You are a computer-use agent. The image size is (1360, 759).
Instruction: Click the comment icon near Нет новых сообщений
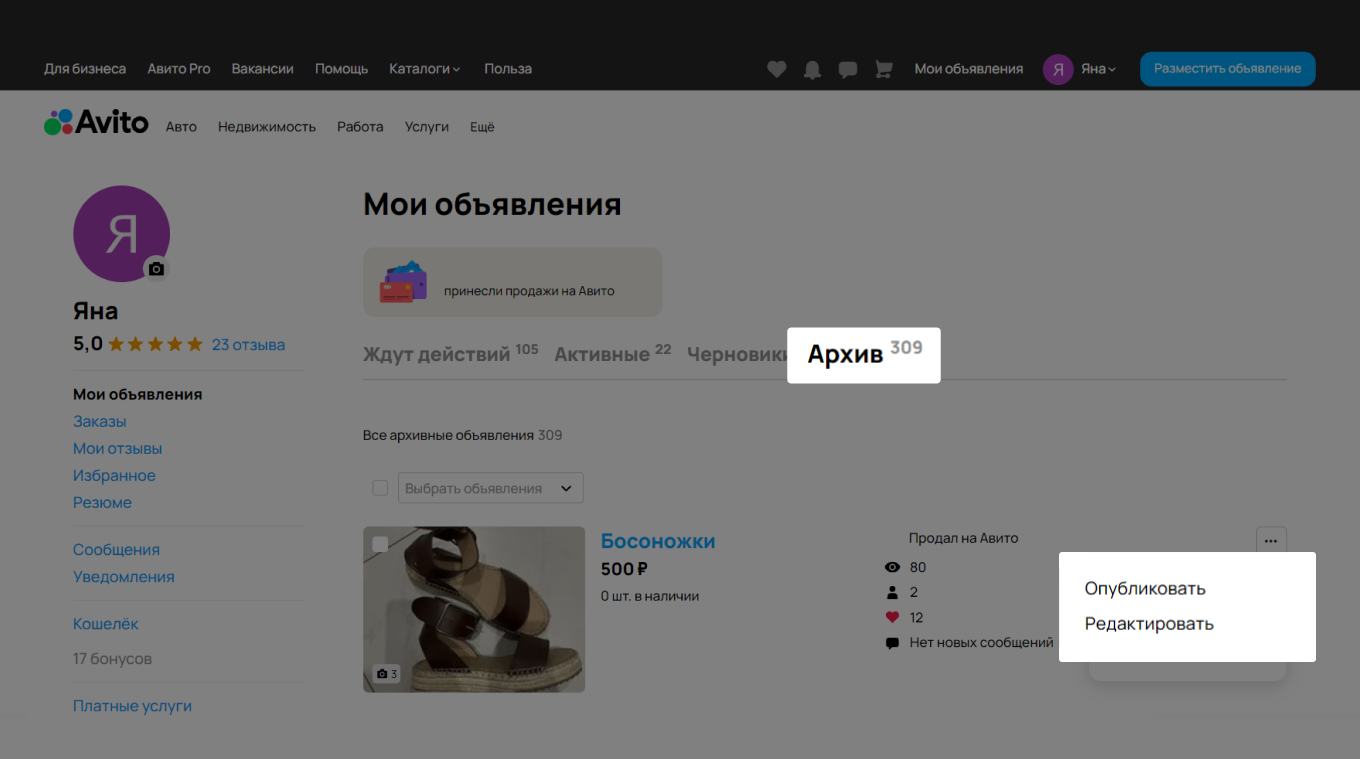tap(892, 643)
